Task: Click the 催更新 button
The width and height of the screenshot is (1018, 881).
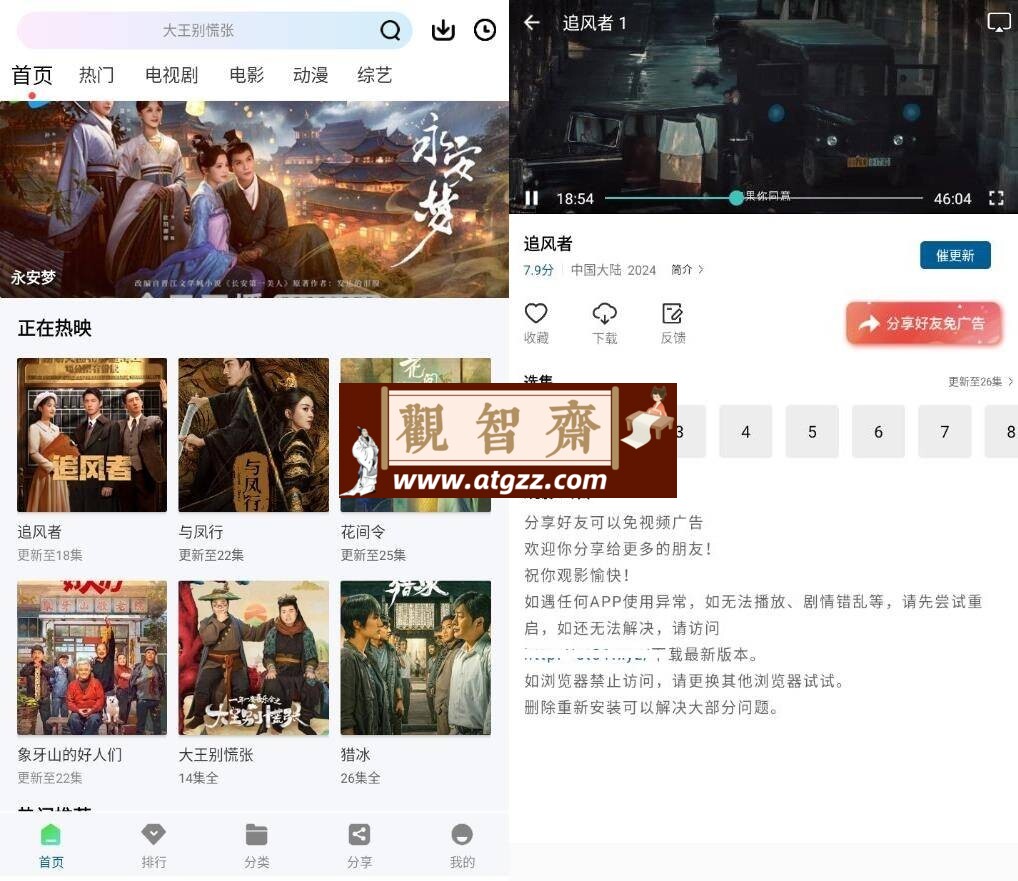Action: pos(955,255)
